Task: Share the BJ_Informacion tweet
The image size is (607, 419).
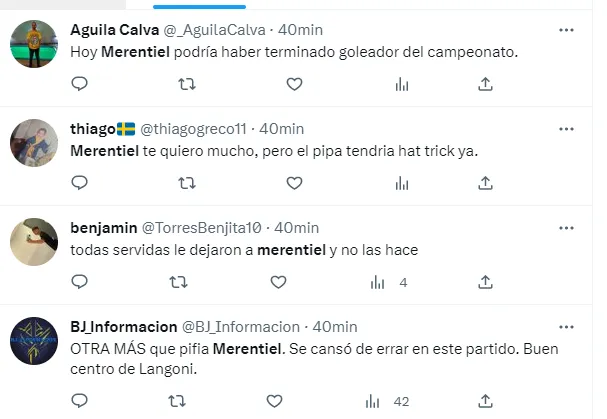Action: point(485,401)
